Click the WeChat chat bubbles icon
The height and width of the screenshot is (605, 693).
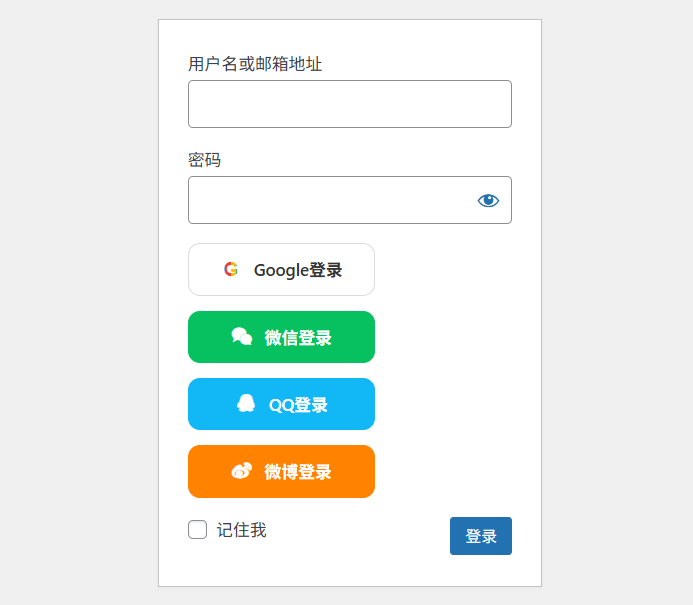pyautogui.click(x=242, y=337)
